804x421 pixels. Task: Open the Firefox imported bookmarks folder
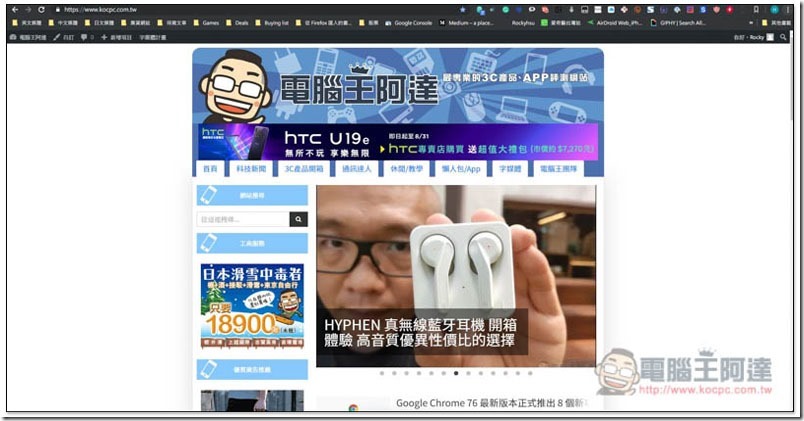[324, 23]
